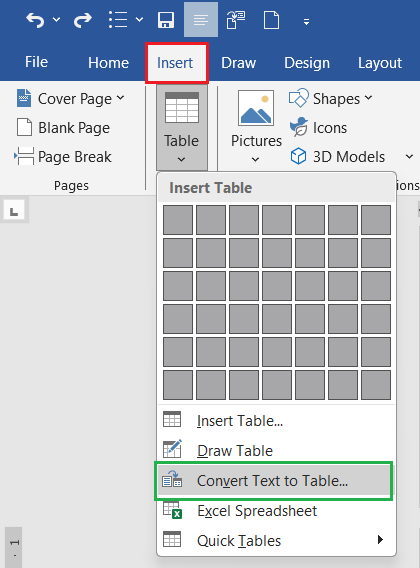The width and height of the screenshot is (420, 568).
Task: Click the Bullets list icon
Action: [x=118, y=20]
